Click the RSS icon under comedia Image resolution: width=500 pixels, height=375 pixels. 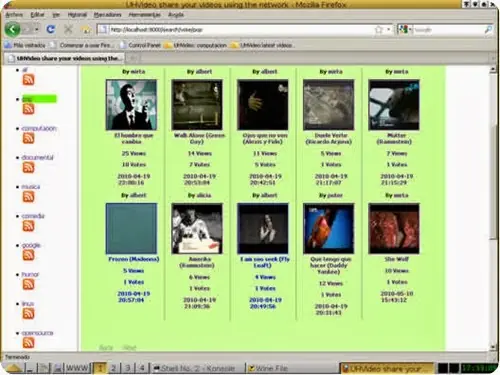click(28, 226)
